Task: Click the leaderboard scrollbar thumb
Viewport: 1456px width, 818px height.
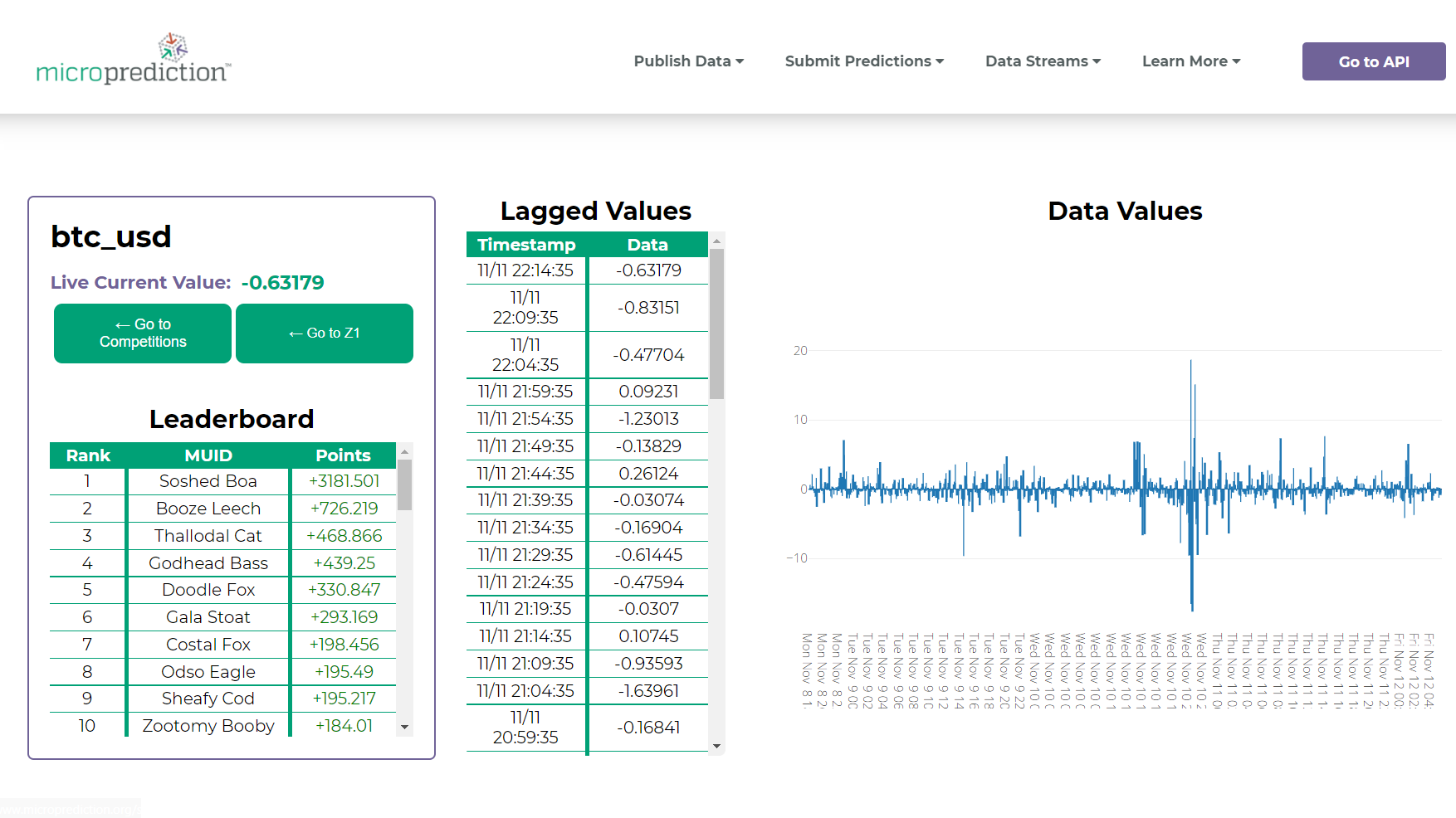Action: click(405, 484)
